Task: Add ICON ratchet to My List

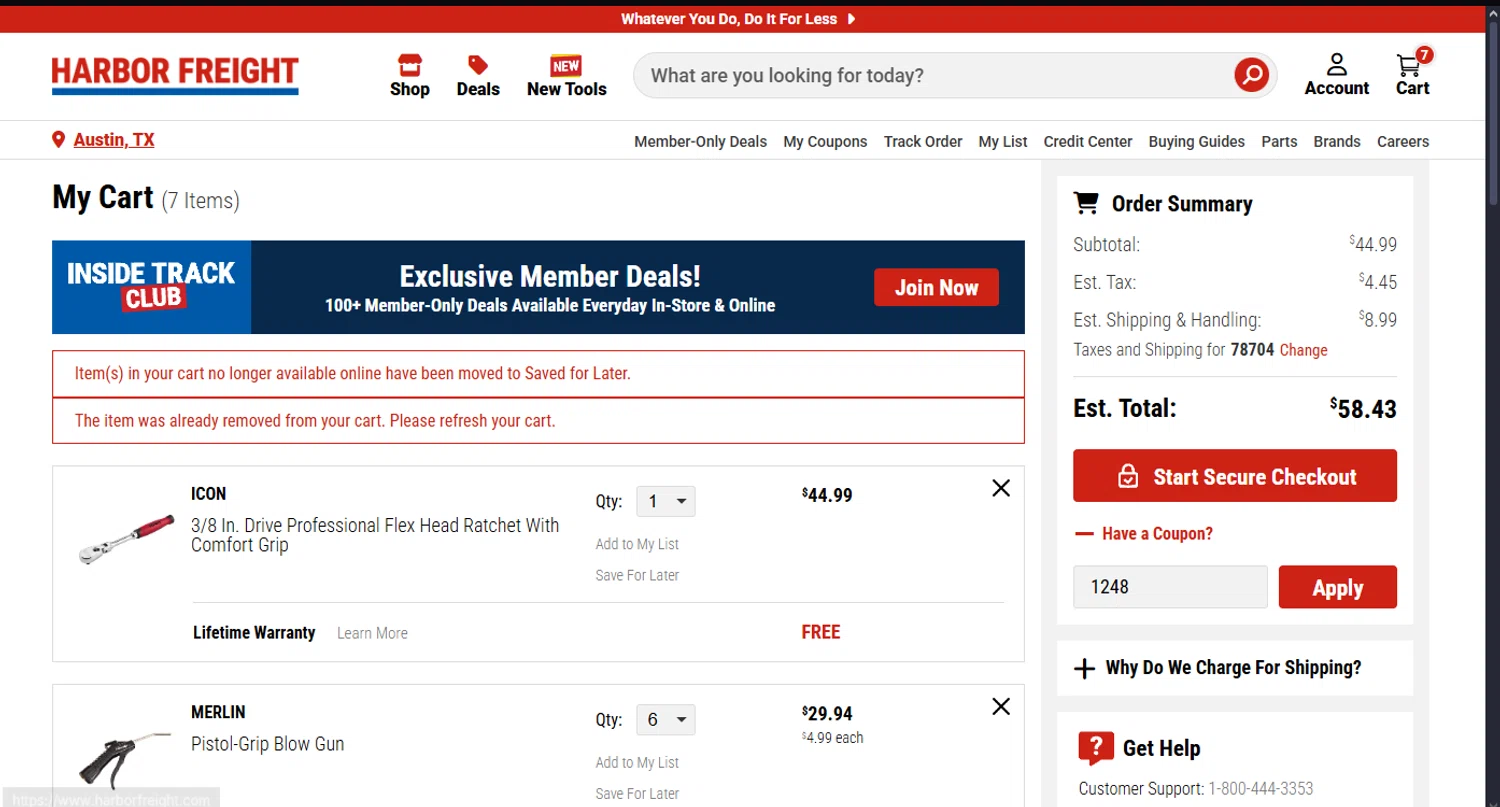Action: click(x=637, y=544)
